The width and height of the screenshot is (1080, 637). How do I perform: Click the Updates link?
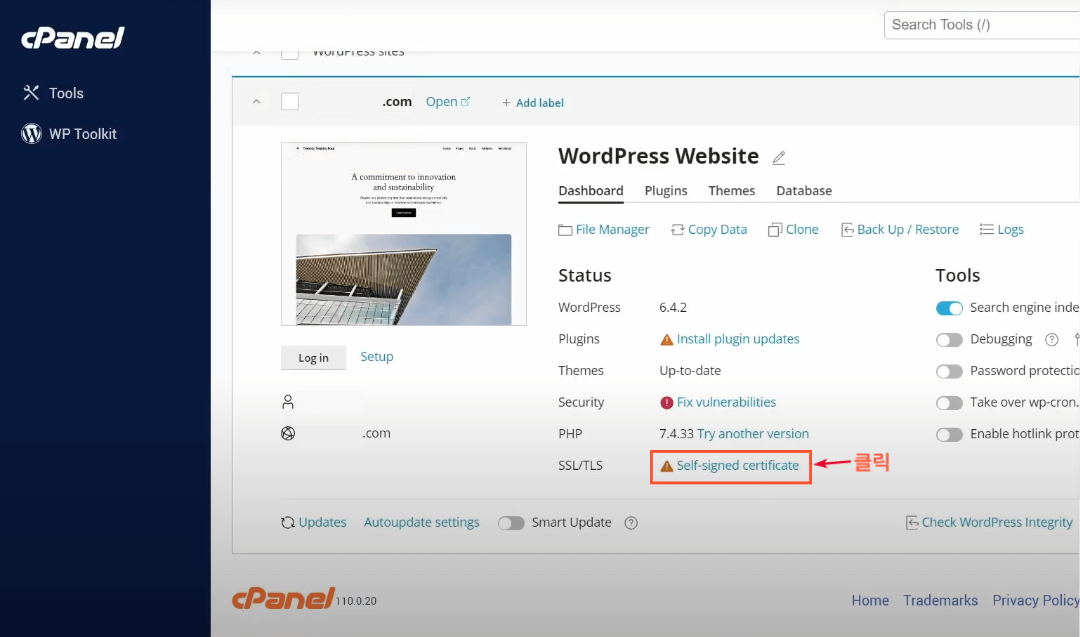click(x=322, y=523)
